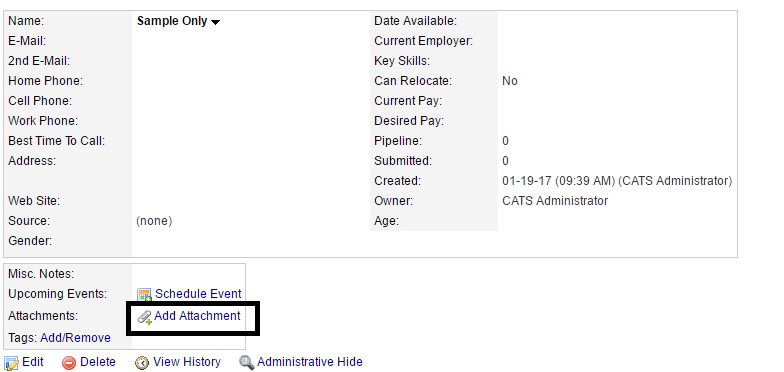784x372 pixels.
Task: Select the Can Relocate value No
Action: [x=510, y=81]
